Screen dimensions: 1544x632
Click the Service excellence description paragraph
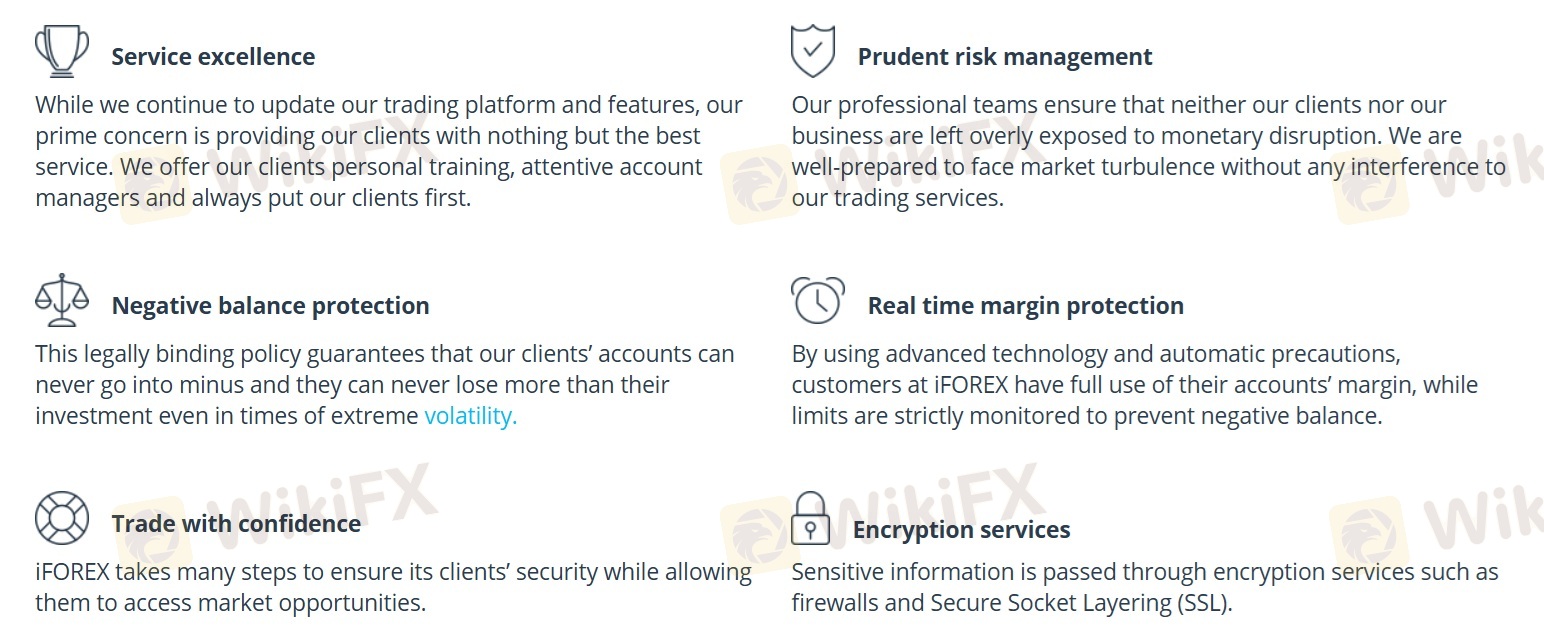coord(388,151)
